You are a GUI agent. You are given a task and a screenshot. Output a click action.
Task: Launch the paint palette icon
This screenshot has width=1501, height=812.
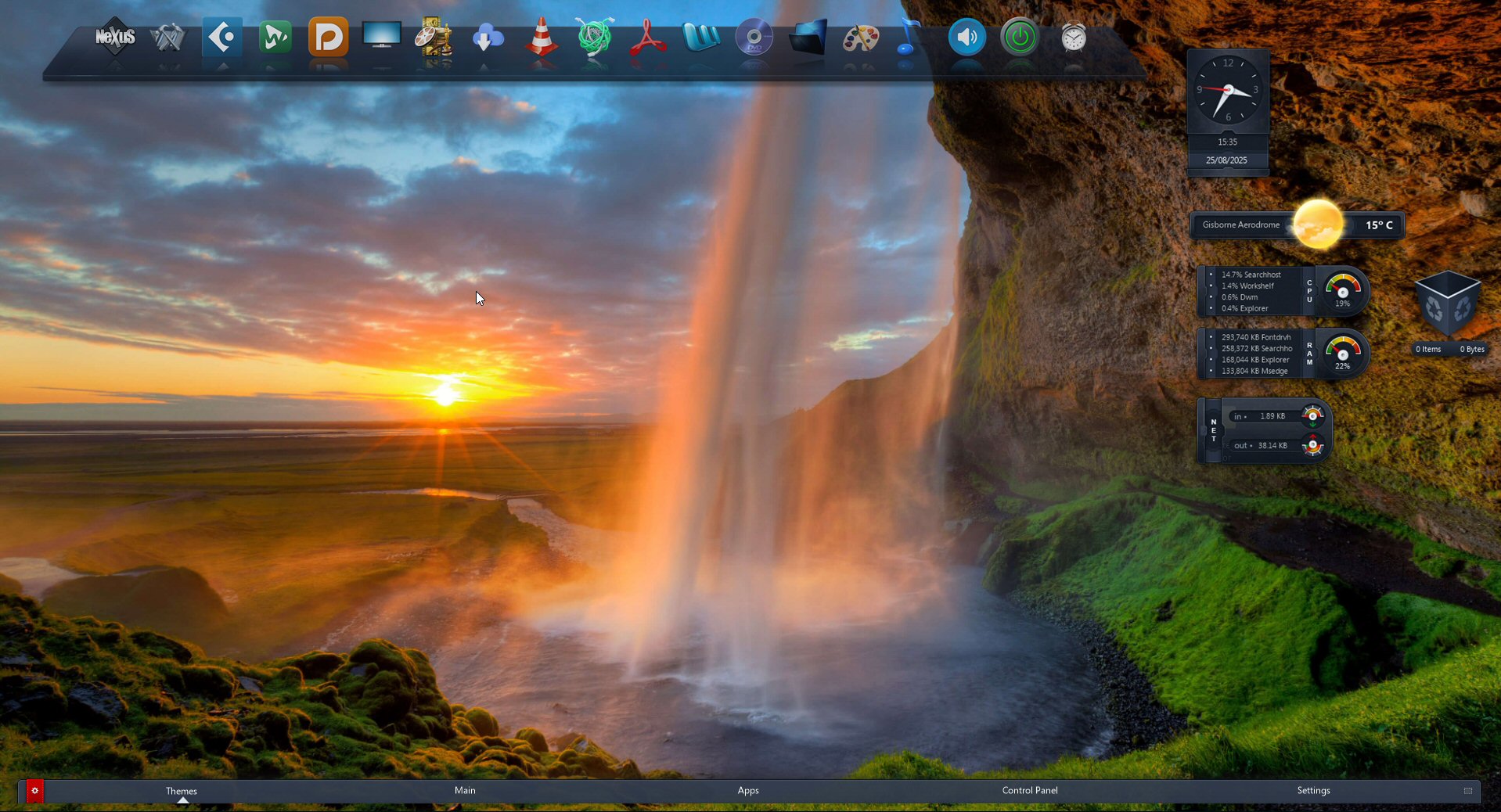pos(861,38)
